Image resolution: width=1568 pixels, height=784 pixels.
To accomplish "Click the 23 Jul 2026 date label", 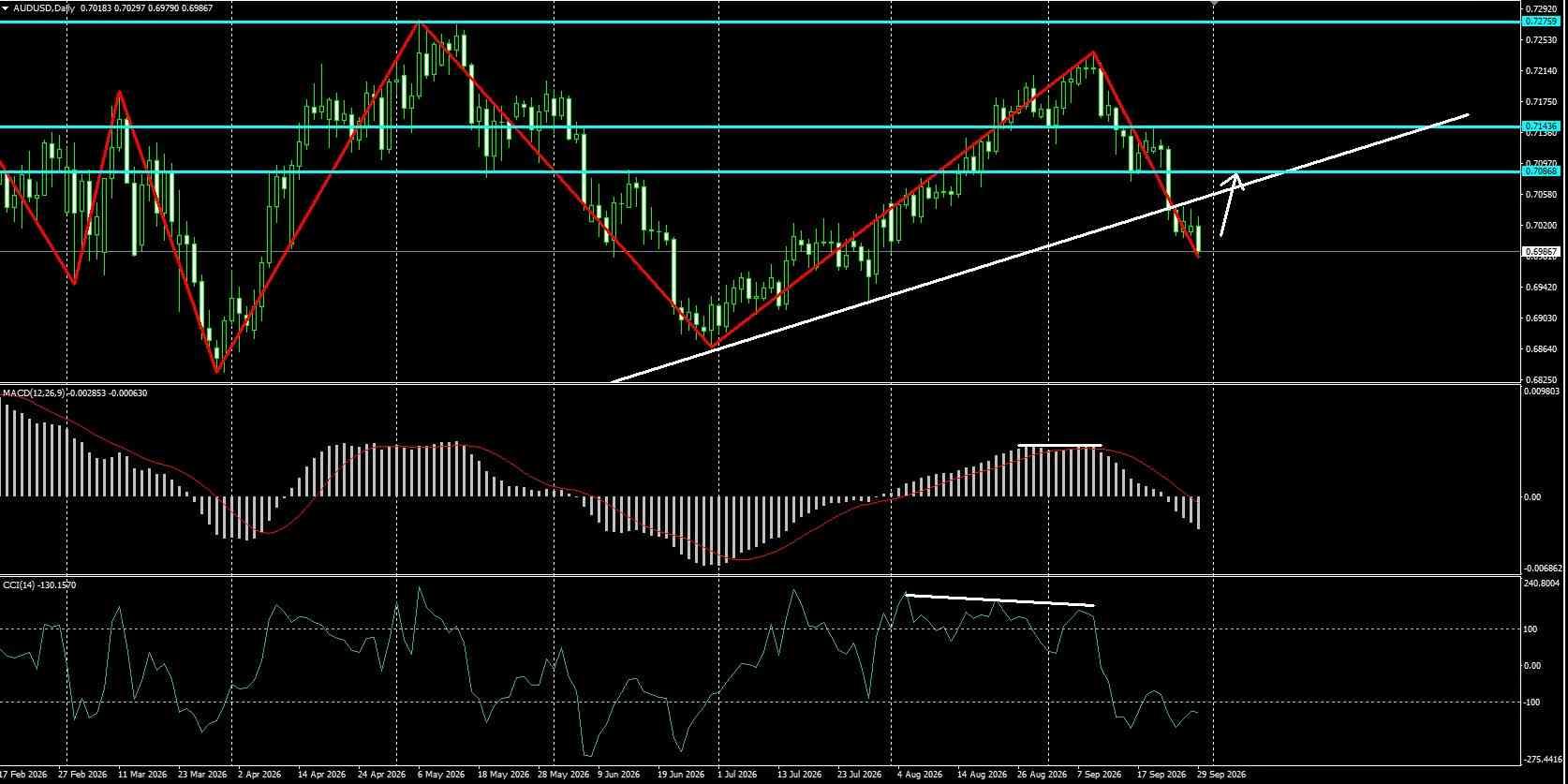I will coord(860,775).
